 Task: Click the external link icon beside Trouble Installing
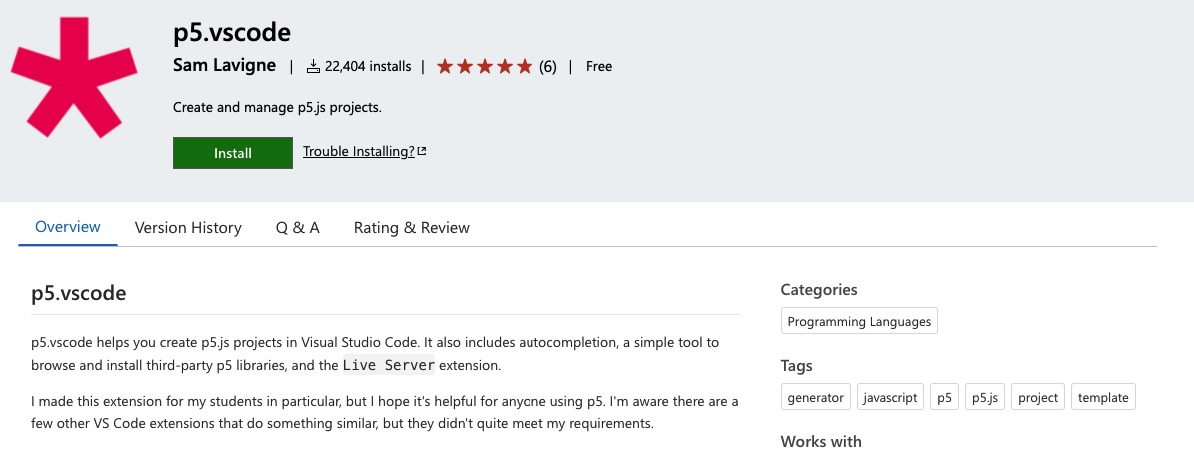(422, 152)
